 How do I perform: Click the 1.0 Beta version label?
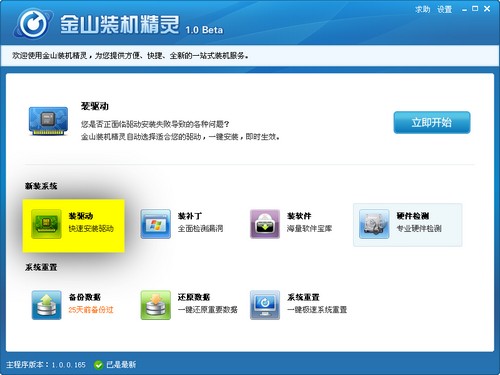tap(204, 30)
